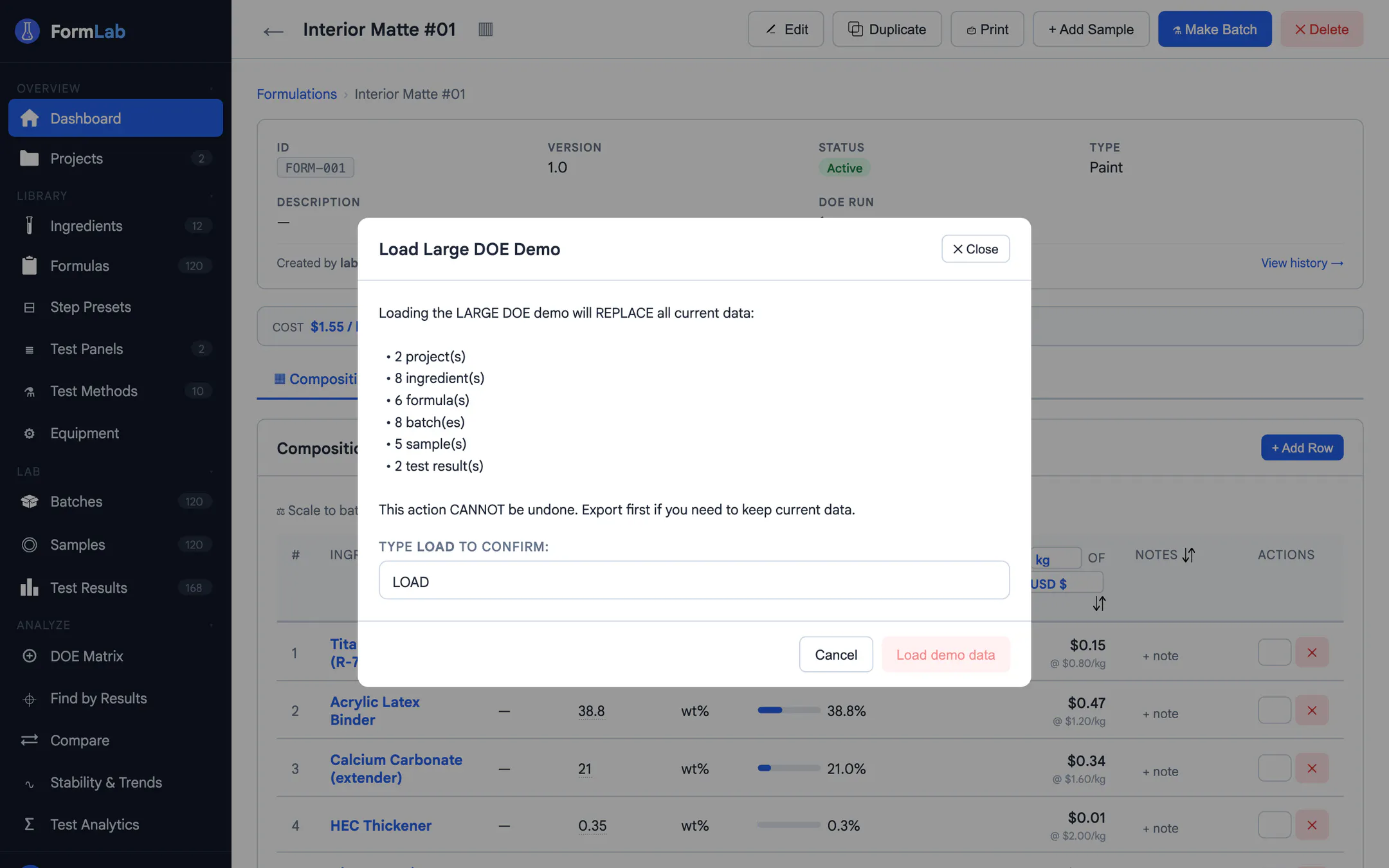This screenshot has height=868, width=1389.
Task: Click the Stability & Trends wave icon
Action: (x=29, y=784)
